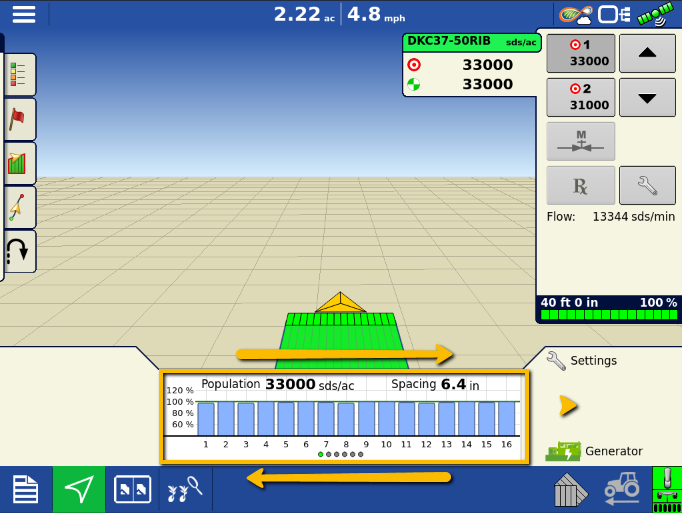Open the hamburger main menu

point(24,14)
